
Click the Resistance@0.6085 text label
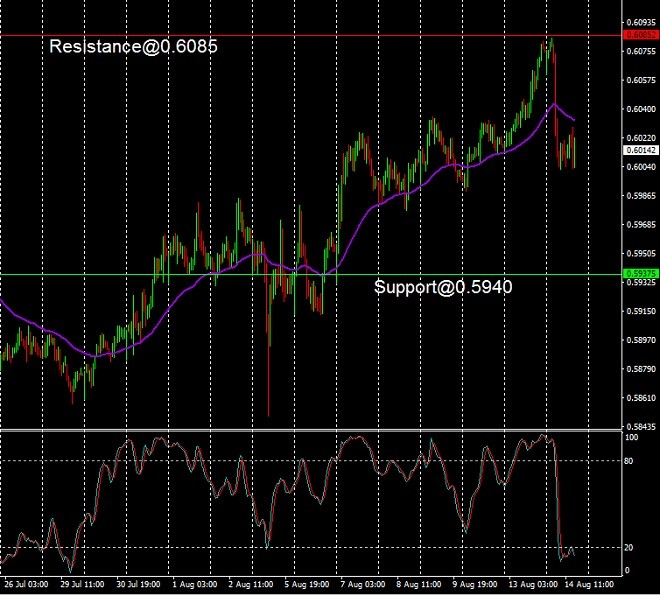133,46
